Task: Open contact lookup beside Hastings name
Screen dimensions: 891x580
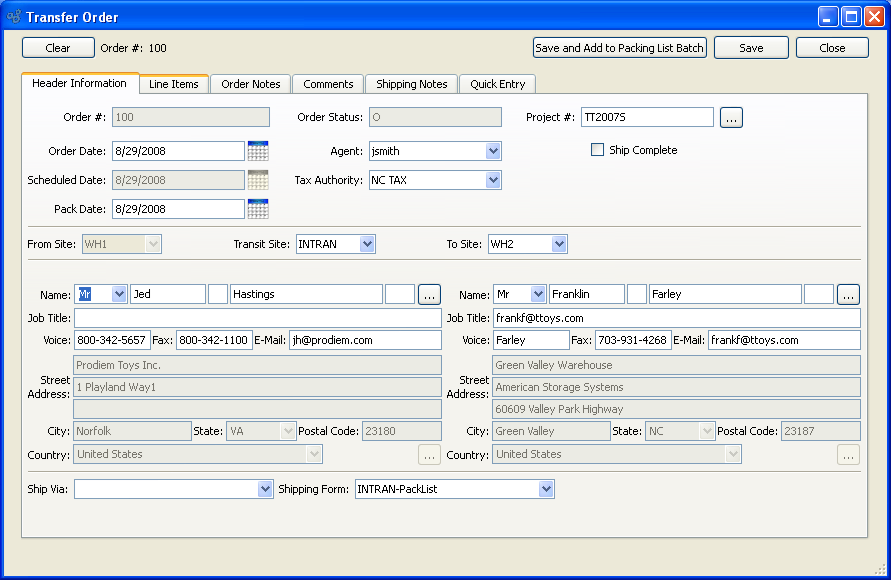Action: [x=429, y=294]
